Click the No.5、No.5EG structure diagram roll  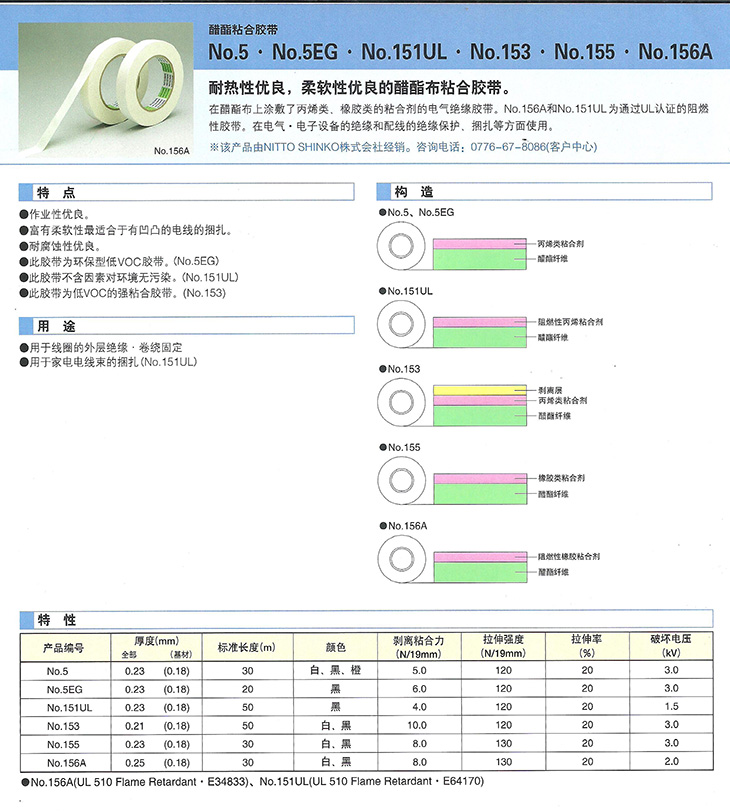click(x=401, y=246)
